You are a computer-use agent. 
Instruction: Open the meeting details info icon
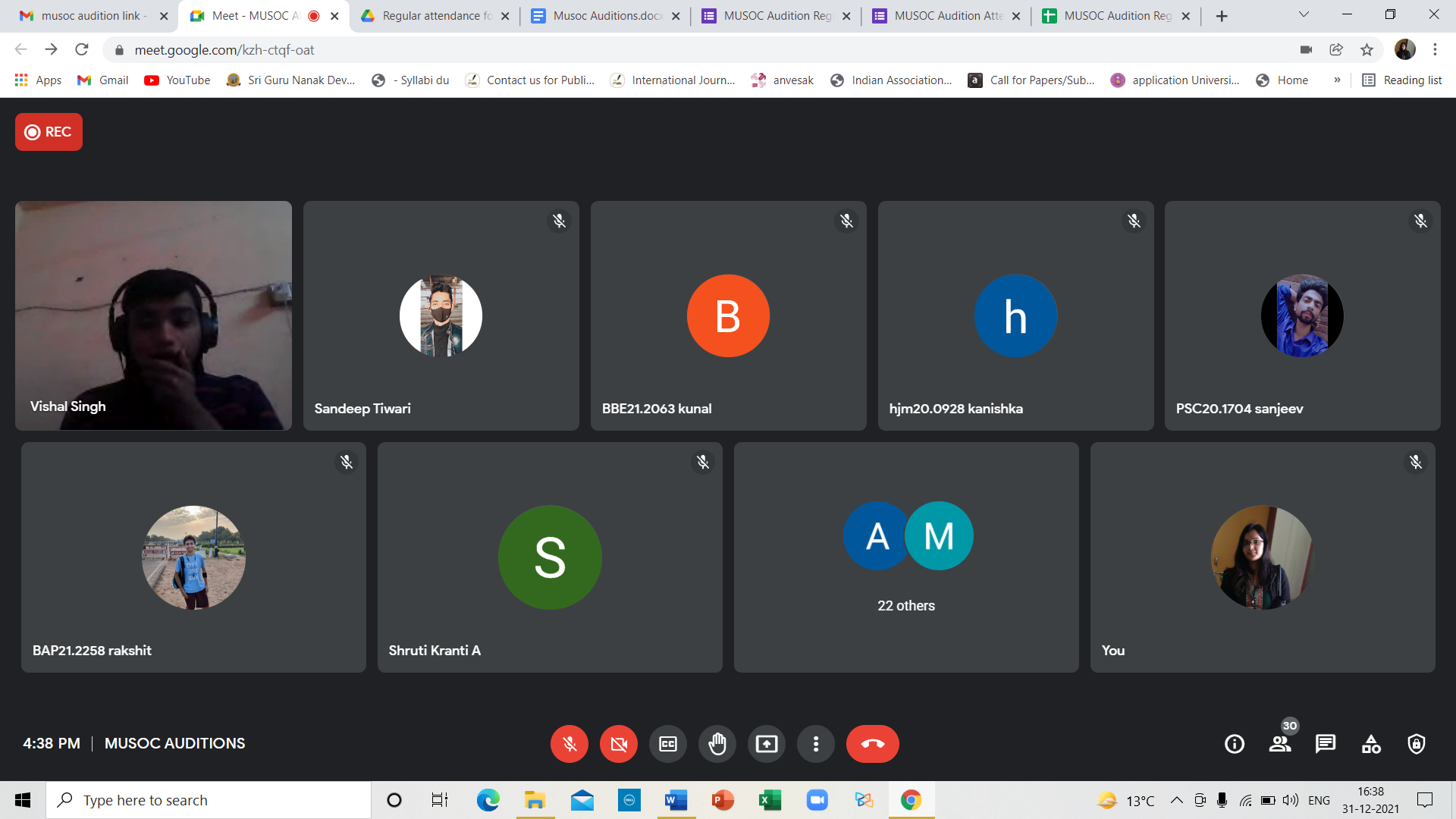[1235, 744]
